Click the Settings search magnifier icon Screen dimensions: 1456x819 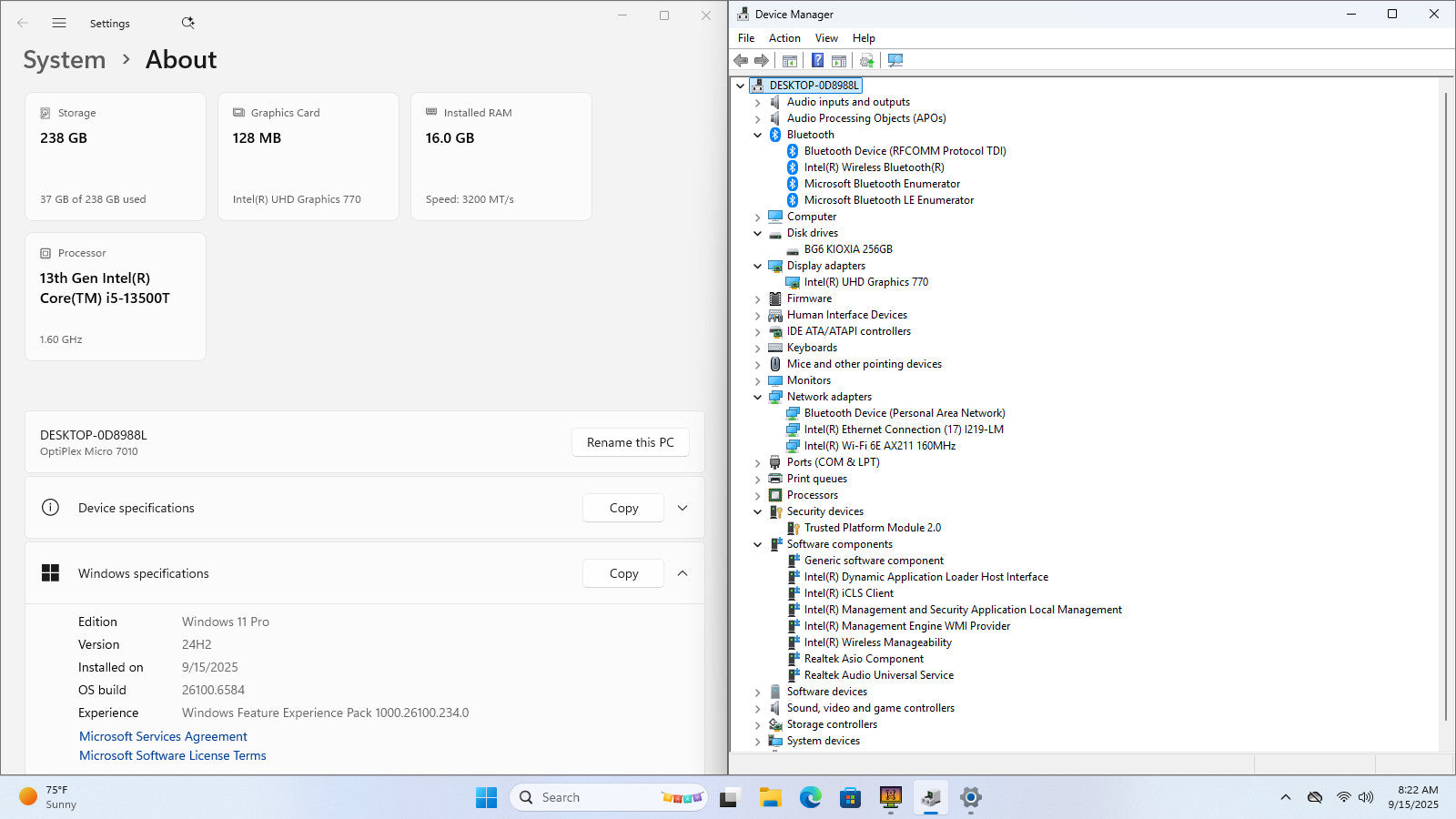click(187, 23)
